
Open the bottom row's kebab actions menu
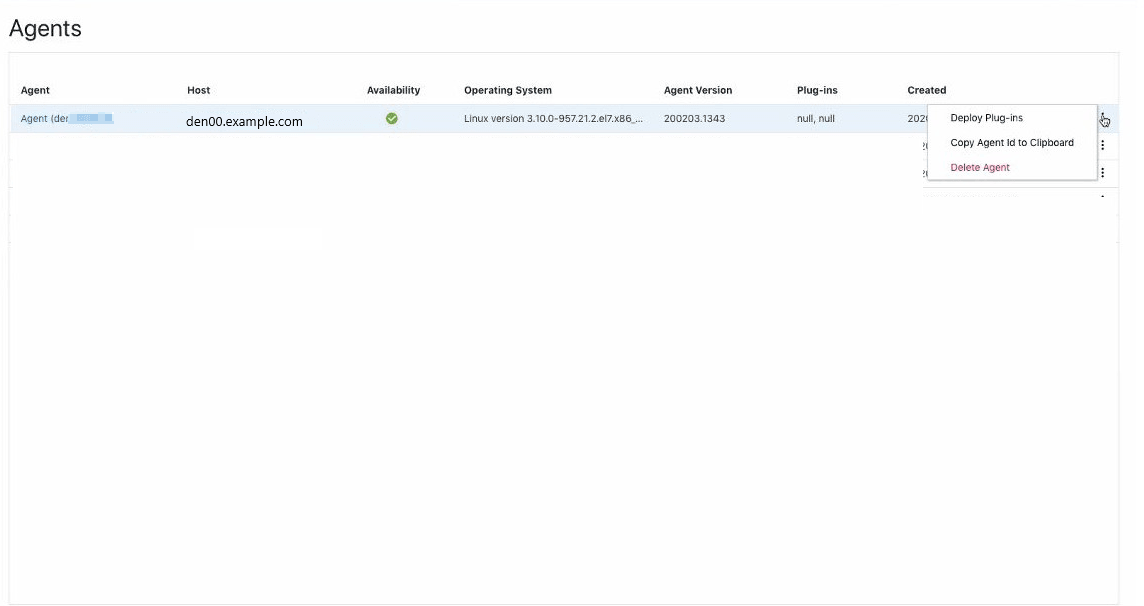coord(1101,197)
